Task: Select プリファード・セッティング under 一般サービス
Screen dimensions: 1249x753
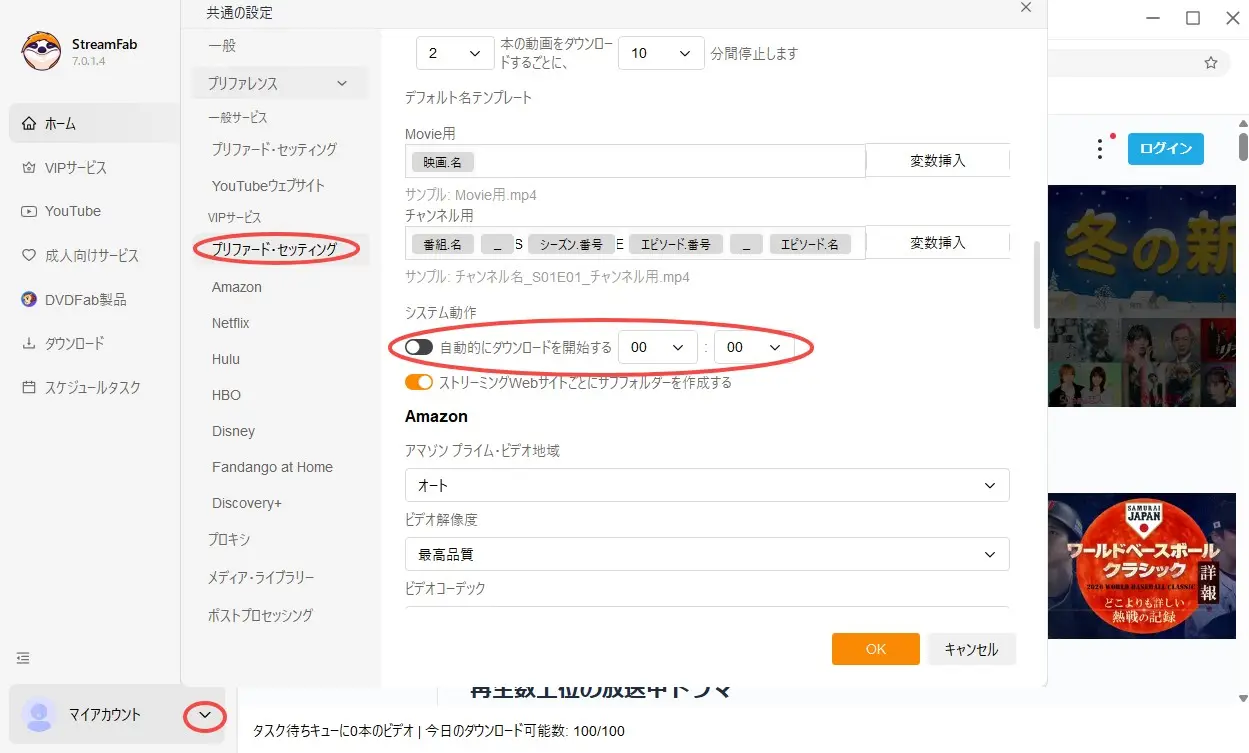Action: 274,150
